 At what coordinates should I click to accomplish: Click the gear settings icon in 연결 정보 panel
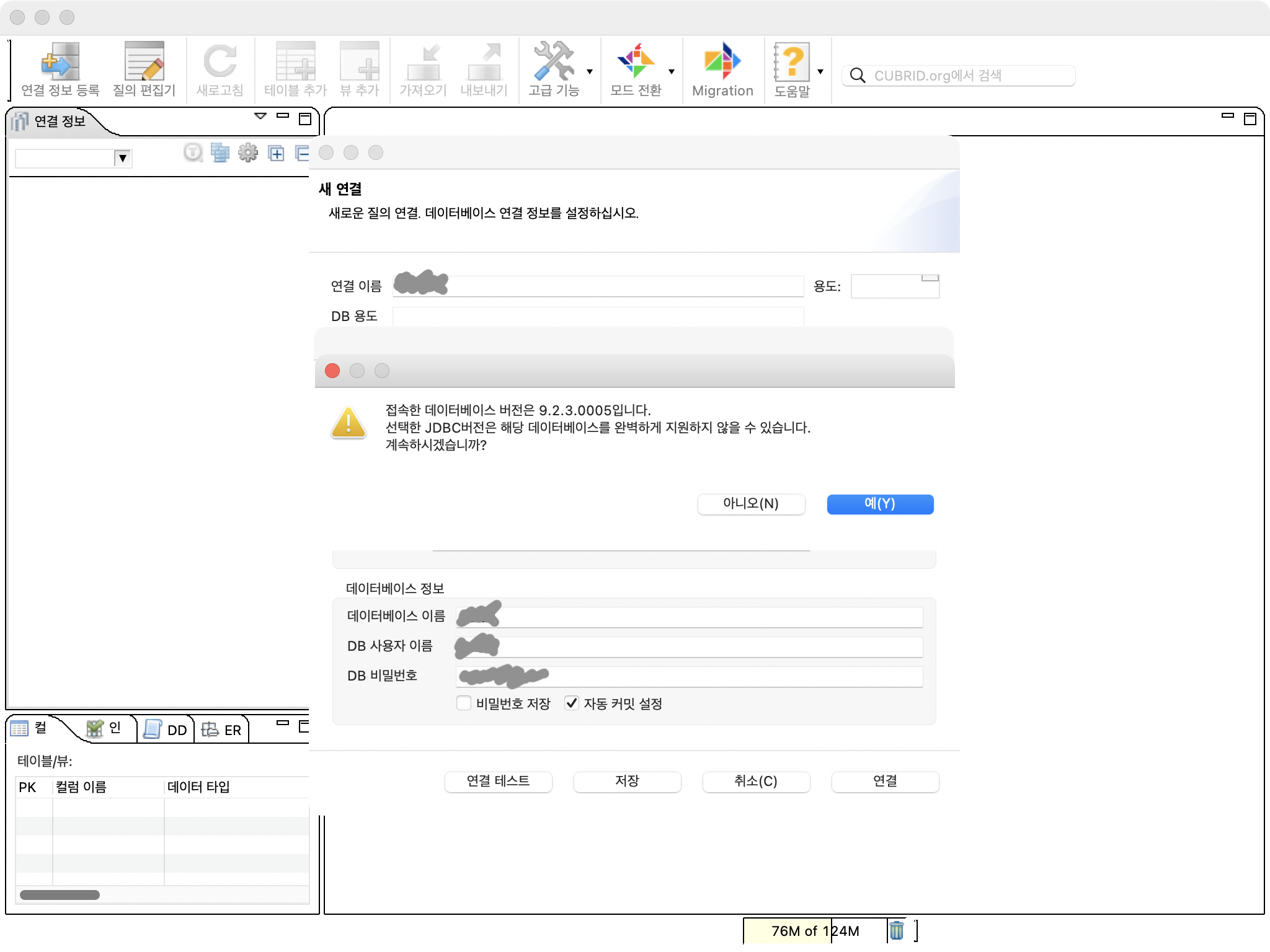click(x=249, y=153)
